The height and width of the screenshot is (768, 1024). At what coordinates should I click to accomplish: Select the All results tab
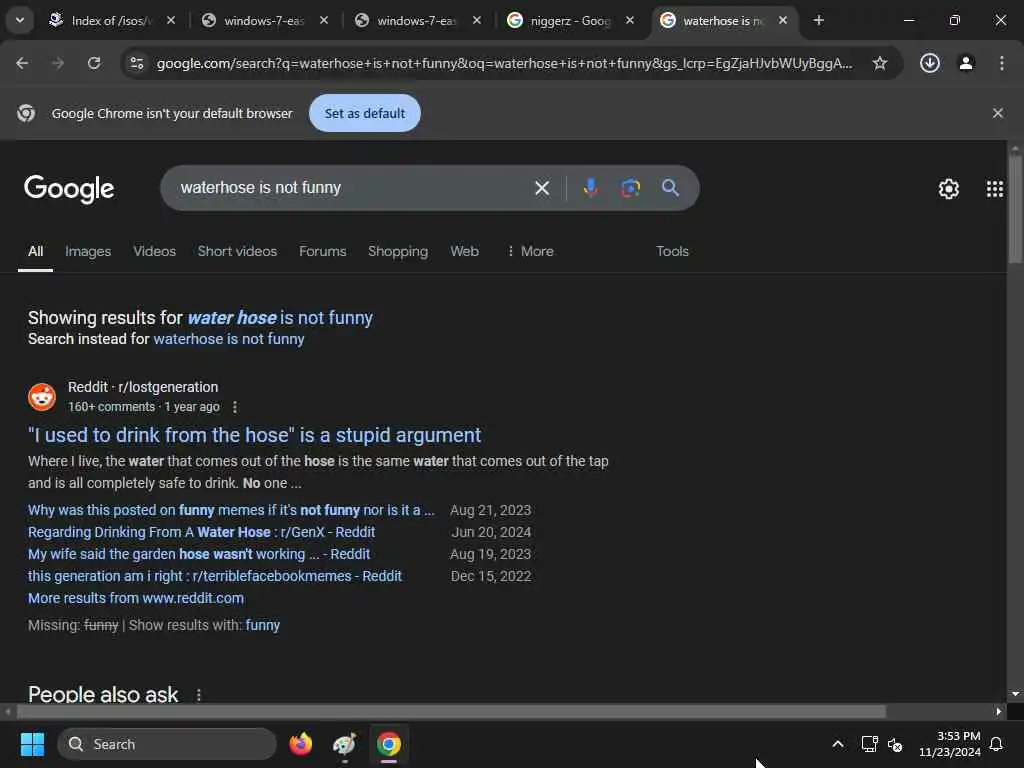pos(35,251)
